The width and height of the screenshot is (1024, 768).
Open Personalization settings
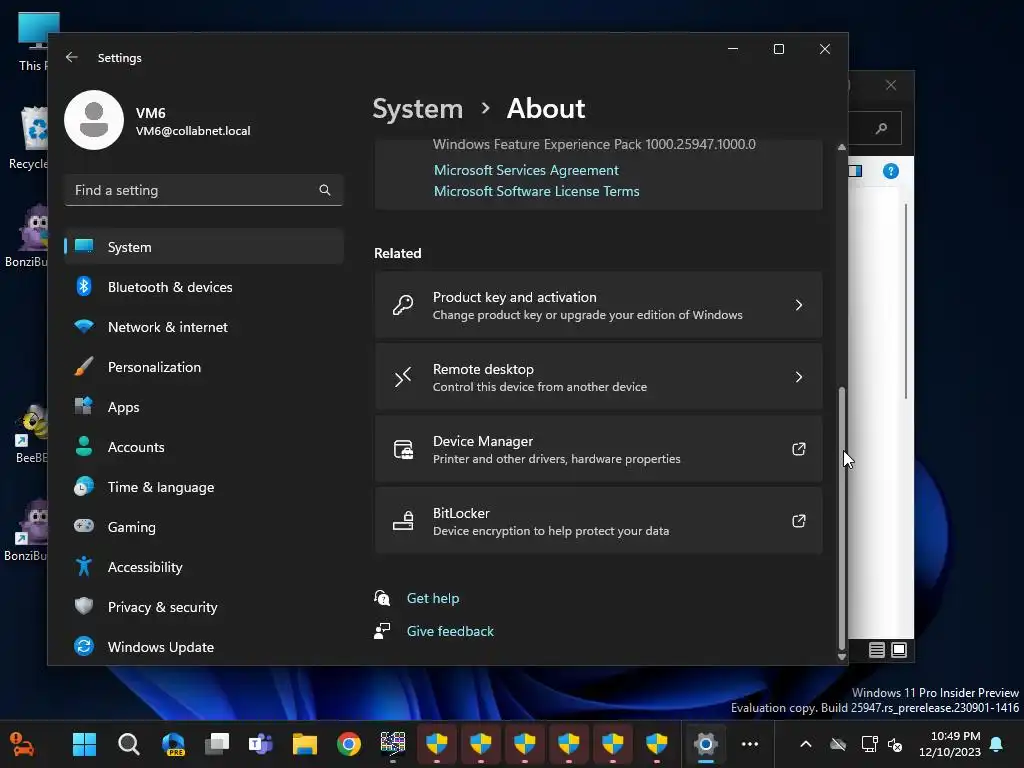click(204, 367)
